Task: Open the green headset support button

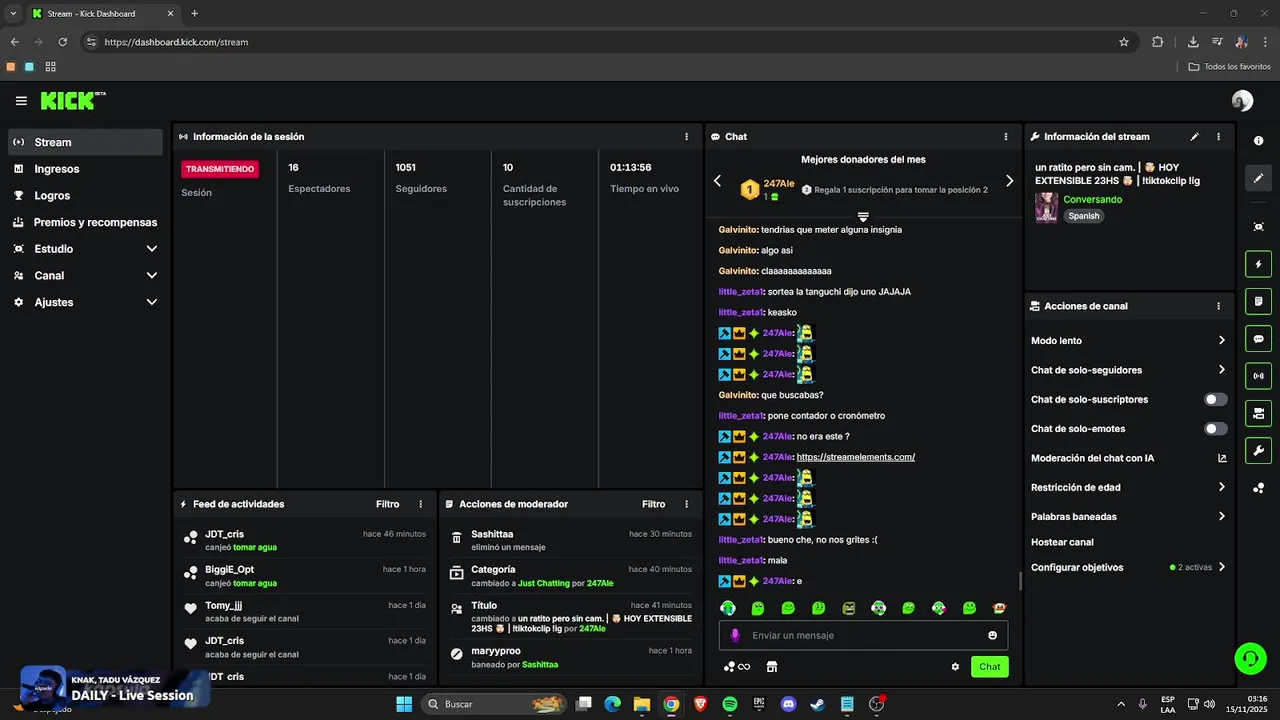Action: (x=1250, y=658)
